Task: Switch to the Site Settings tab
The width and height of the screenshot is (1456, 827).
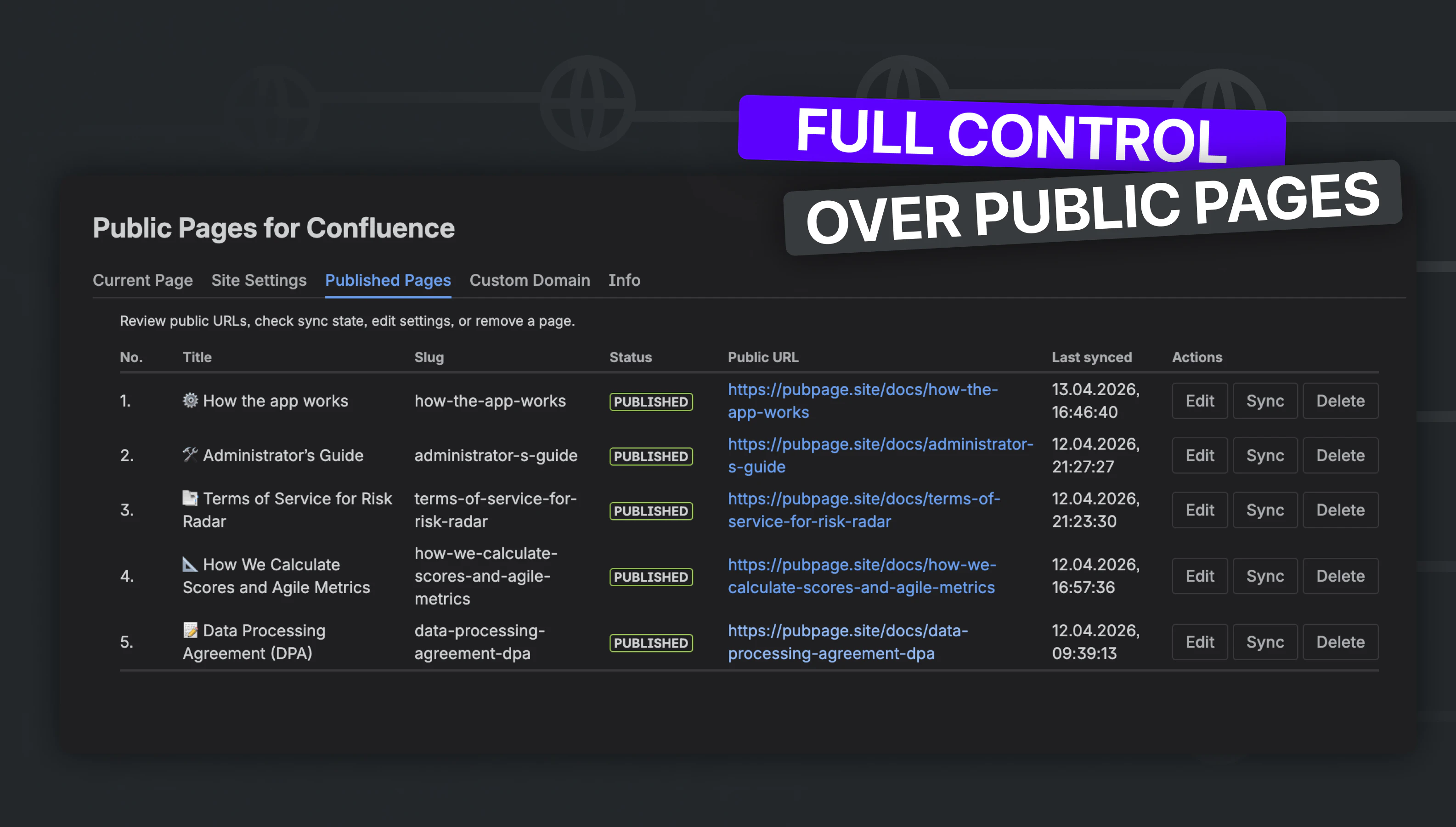Action: [259, 280]
